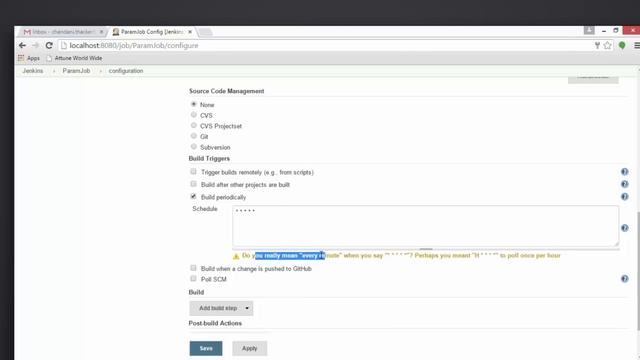This screenshot has height=360, width=640.
Task: Open help for Poll SCM
Action: click(624, 279)
